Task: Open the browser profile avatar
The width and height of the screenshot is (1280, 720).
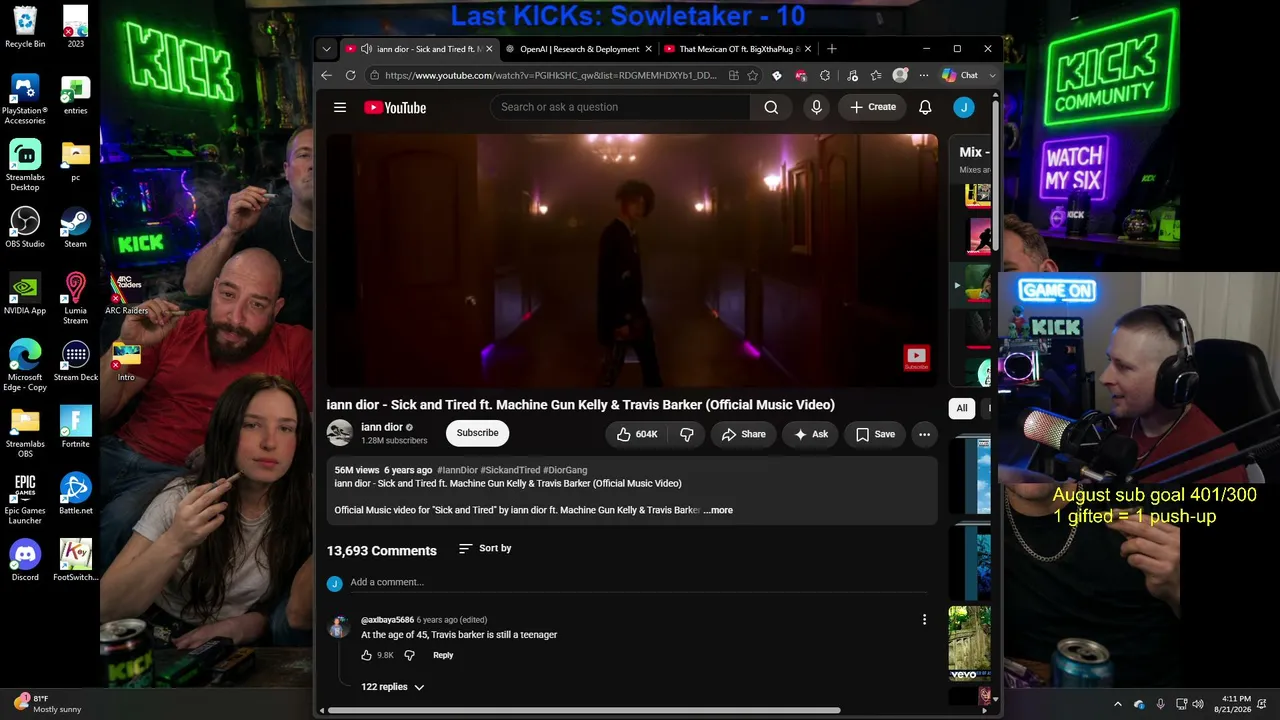Action: pos(900,75)
